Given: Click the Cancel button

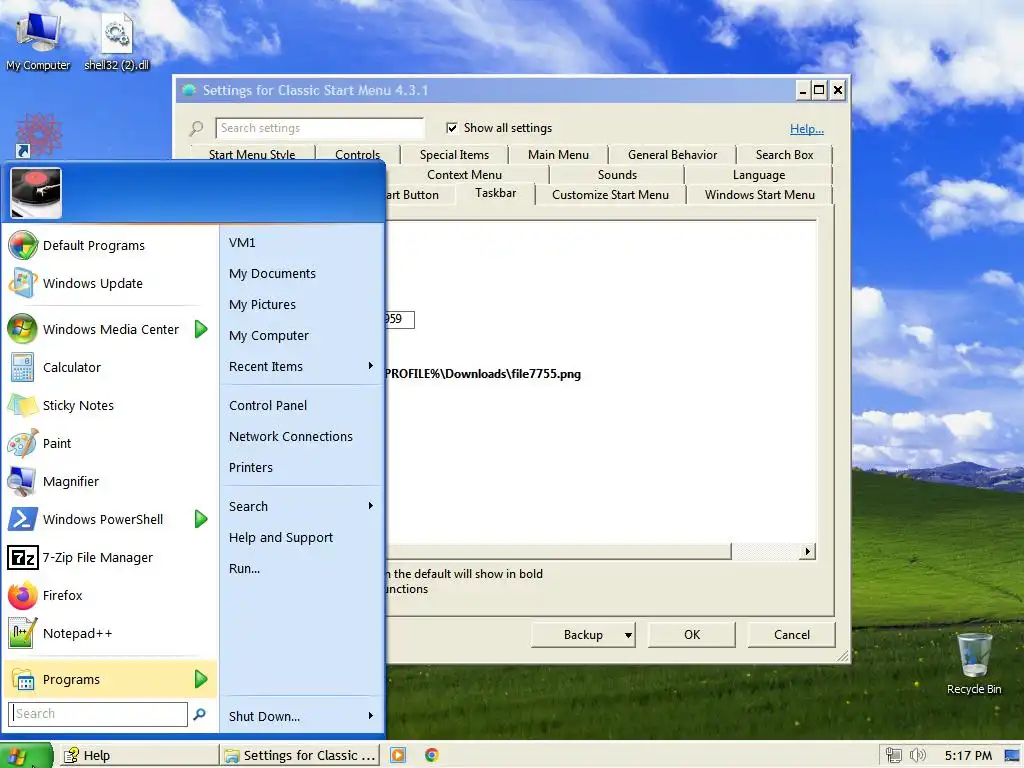Looking at the screenshot, I should (x=792, y=635).
